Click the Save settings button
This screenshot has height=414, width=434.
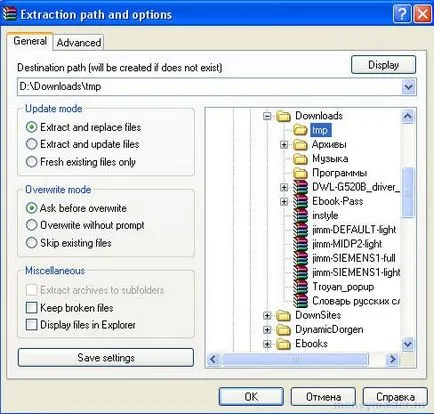106,358
